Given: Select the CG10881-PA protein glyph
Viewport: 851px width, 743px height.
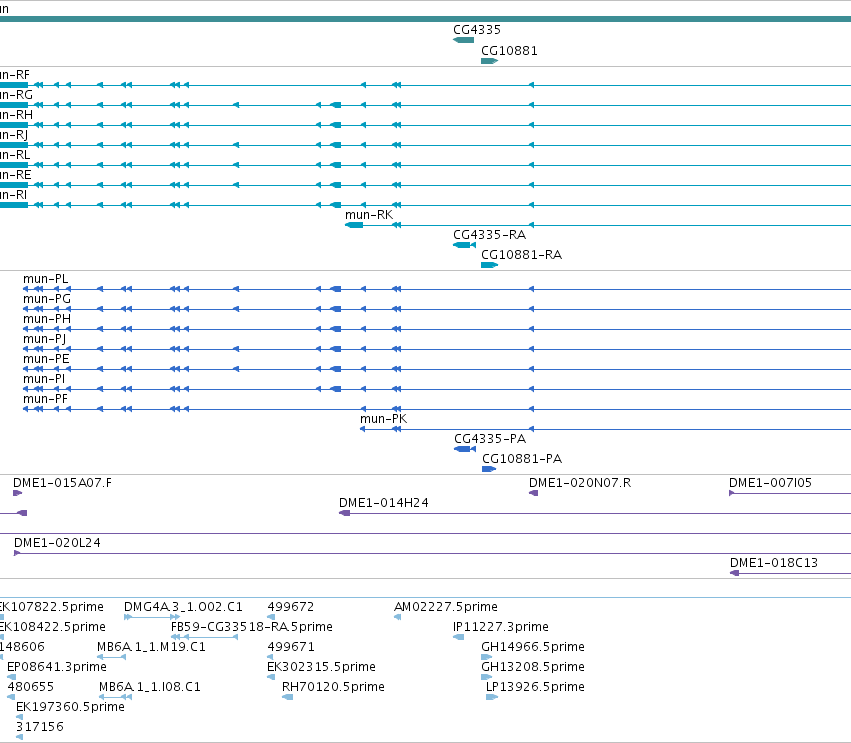Looking at the screenshot, I should tap(489, 469).
